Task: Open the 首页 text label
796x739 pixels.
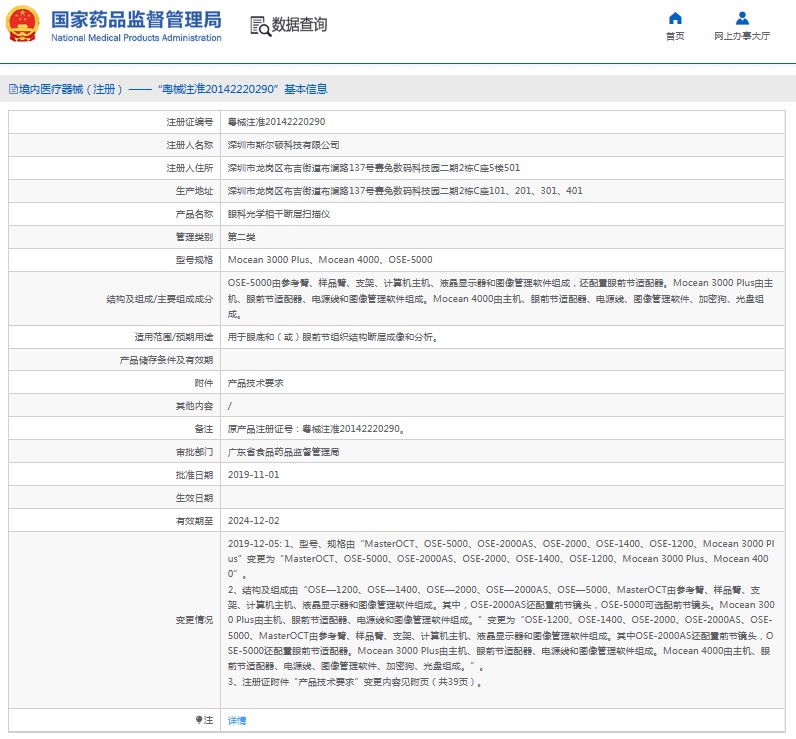Action: [x=675, y=36]
